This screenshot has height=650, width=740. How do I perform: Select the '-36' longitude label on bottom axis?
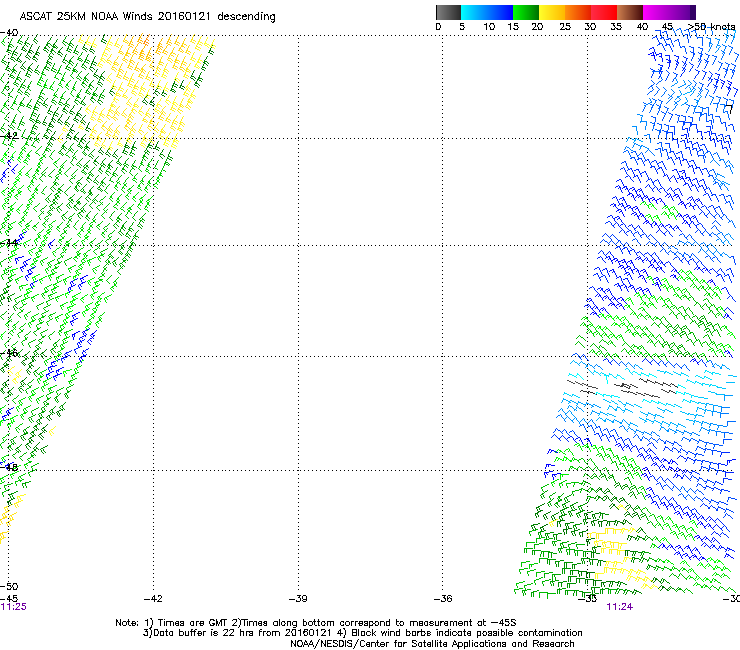443,599
